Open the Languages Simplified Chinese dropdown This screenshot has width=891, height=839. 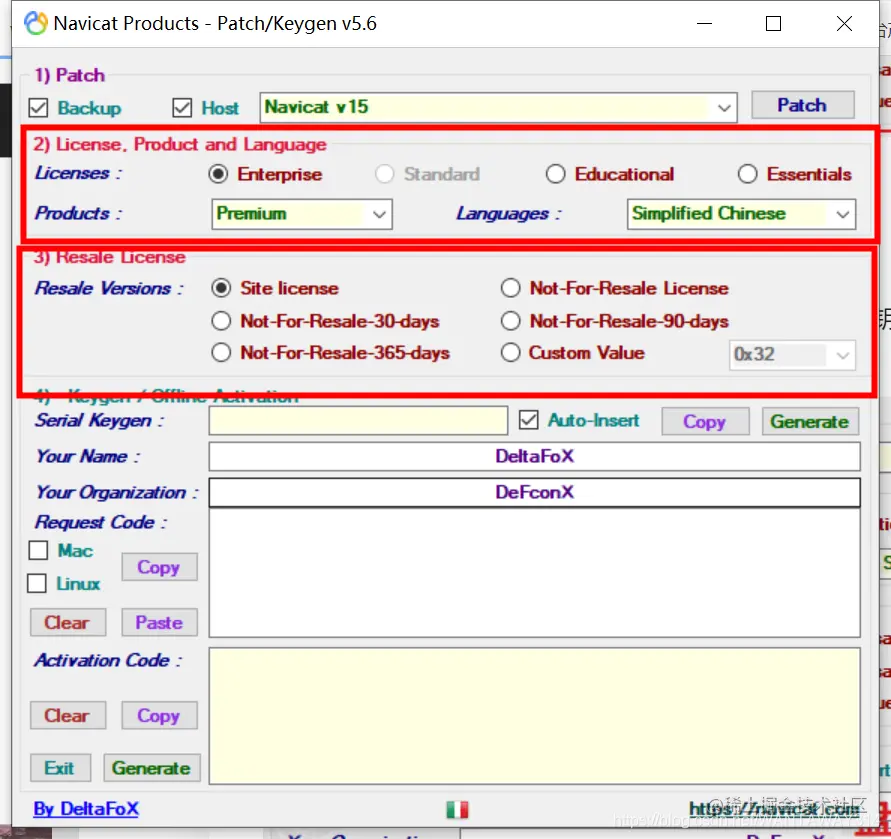741,214
